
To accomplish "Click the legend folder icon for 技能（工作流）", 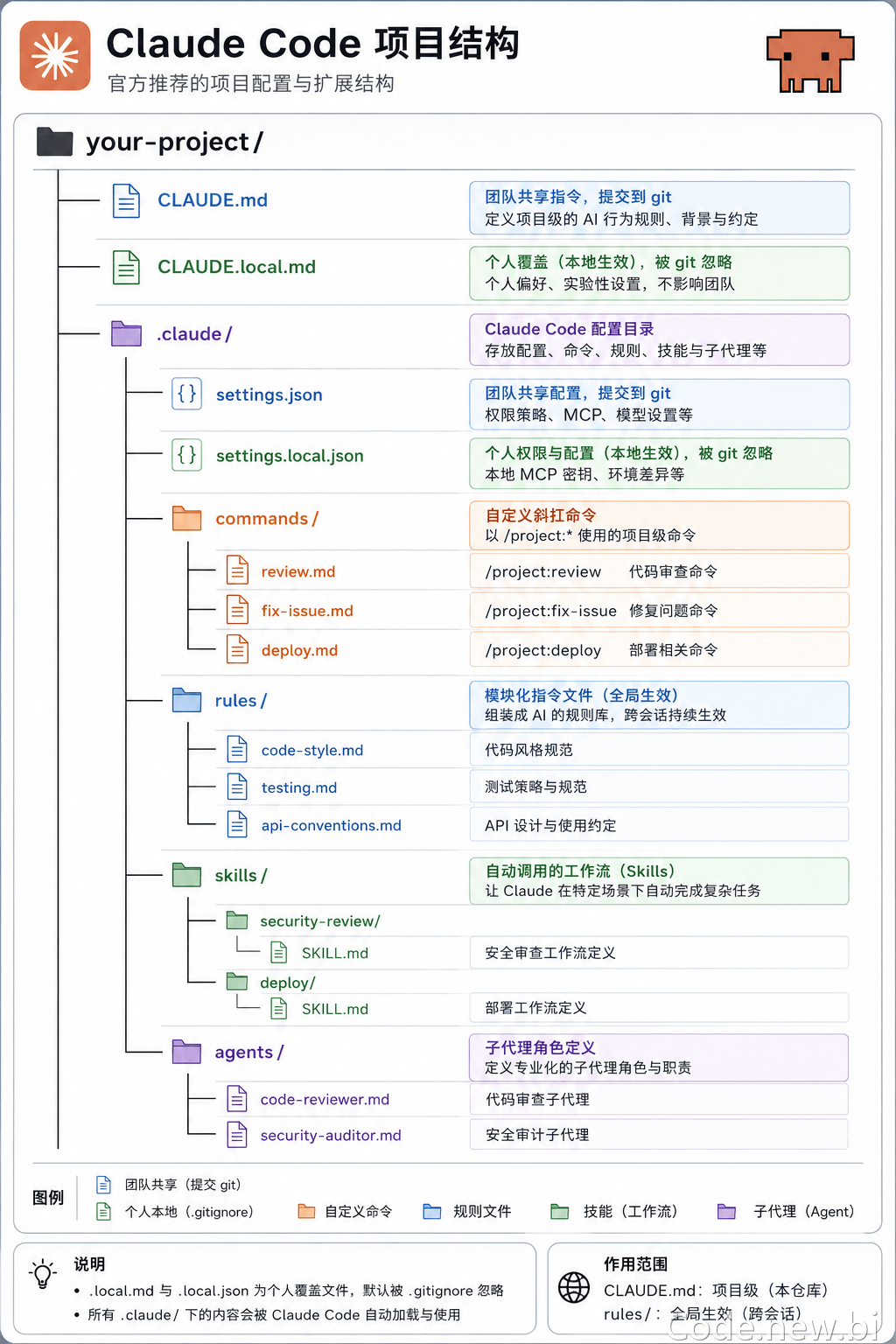I will [x=560, y=1212].
